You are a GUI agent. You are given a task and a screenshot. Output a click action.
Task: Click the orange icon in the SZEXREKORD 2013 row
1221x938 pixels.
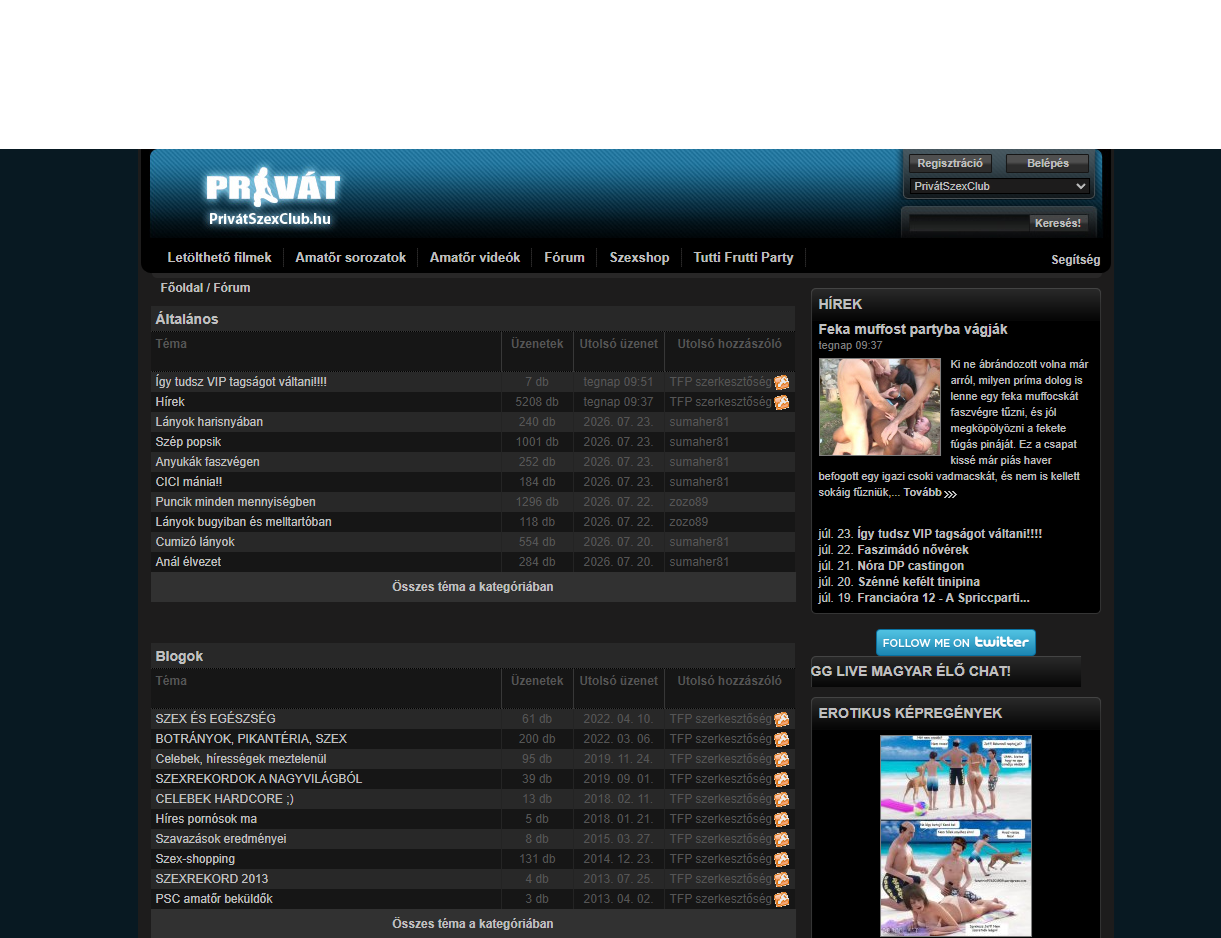[x=782, y=880]
